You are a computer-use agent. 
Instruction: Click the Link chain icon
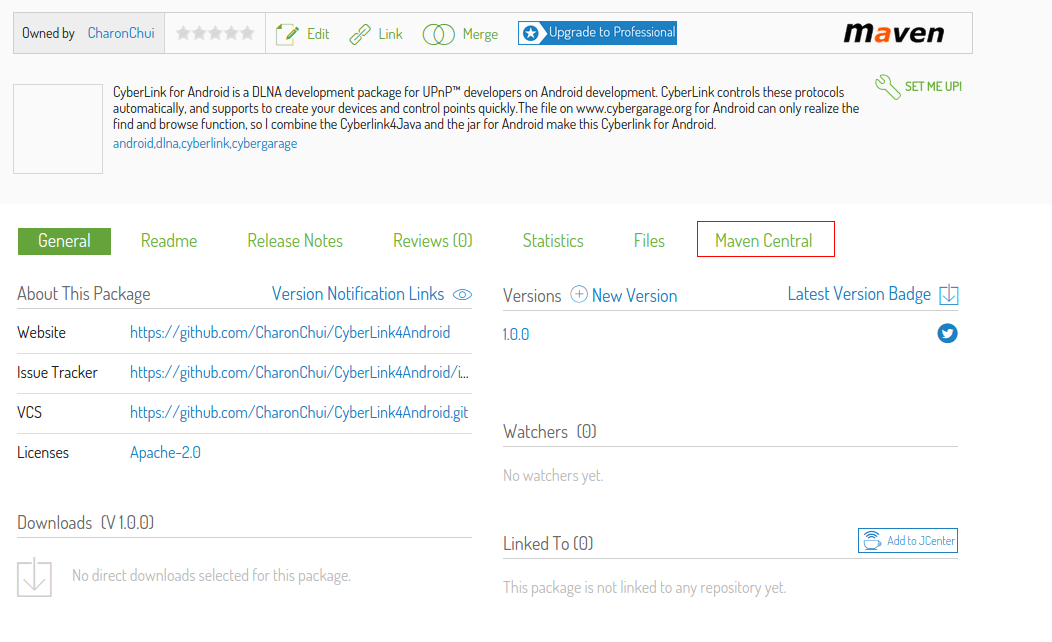[x=360, y=34]
